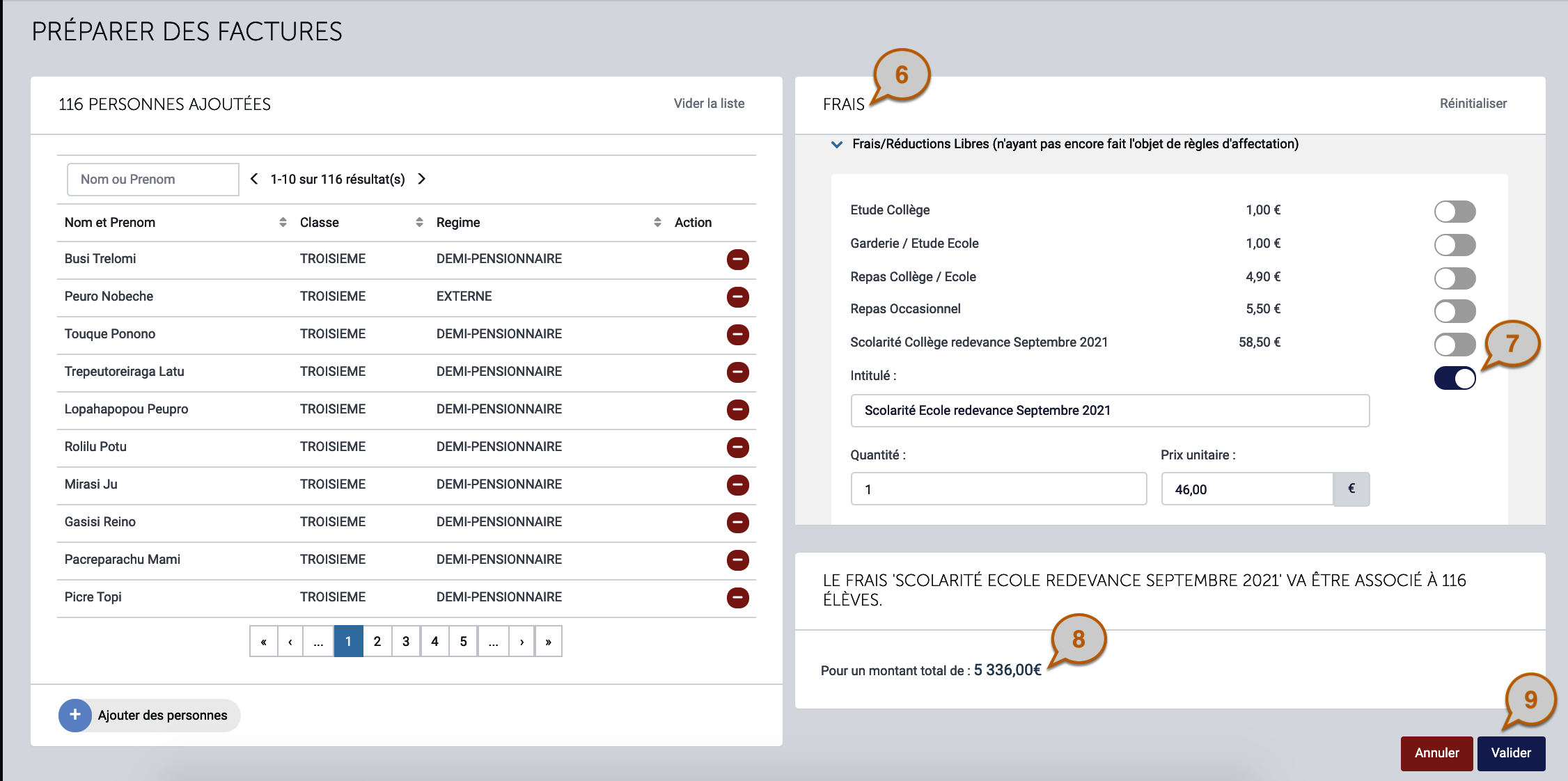The height and width of the screenshot is (781, 1568).
Task: Click the total amount 5 336,00€
Action: 1008,670
